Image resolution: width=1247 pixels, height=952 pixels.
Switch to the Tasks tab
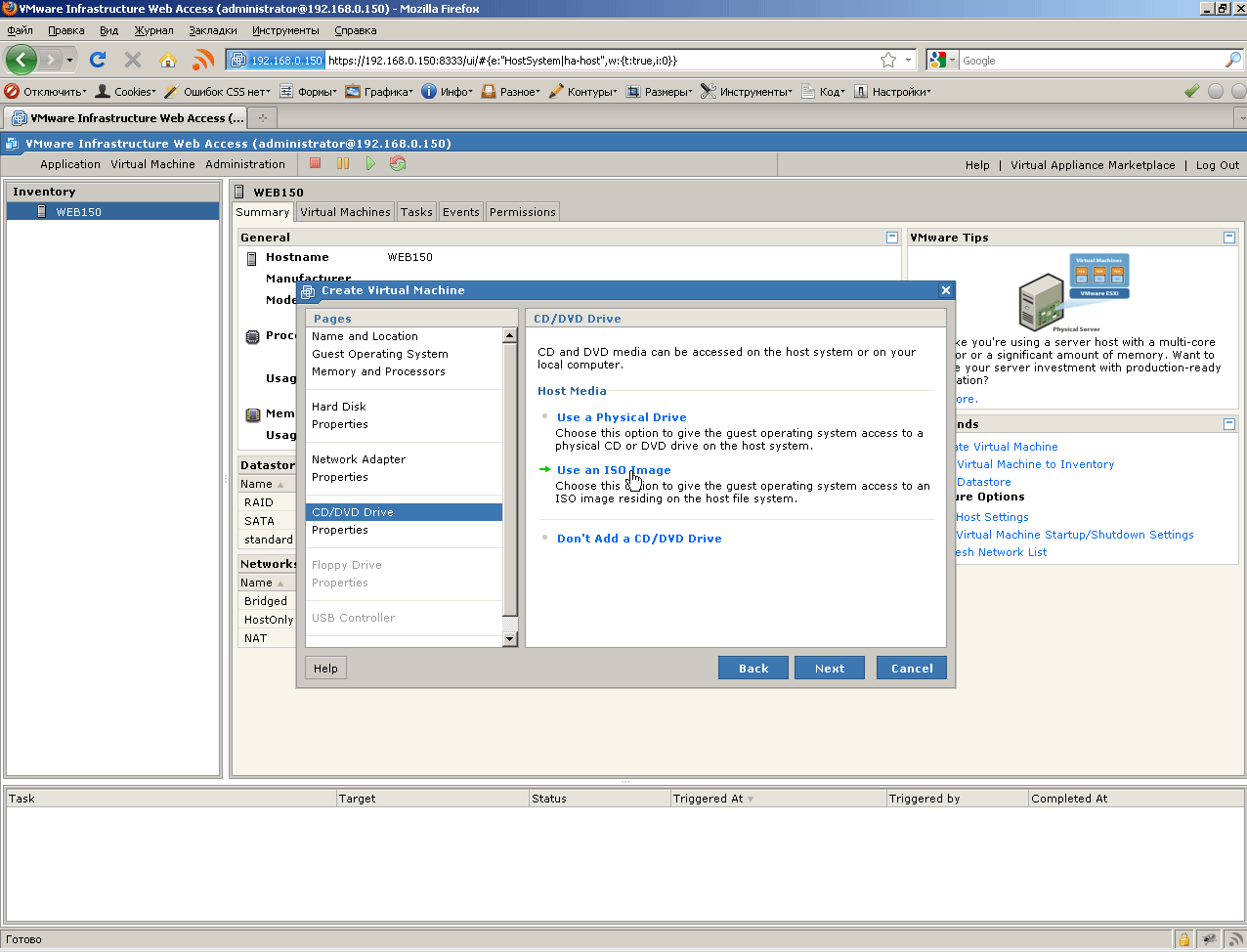[416, 212]
